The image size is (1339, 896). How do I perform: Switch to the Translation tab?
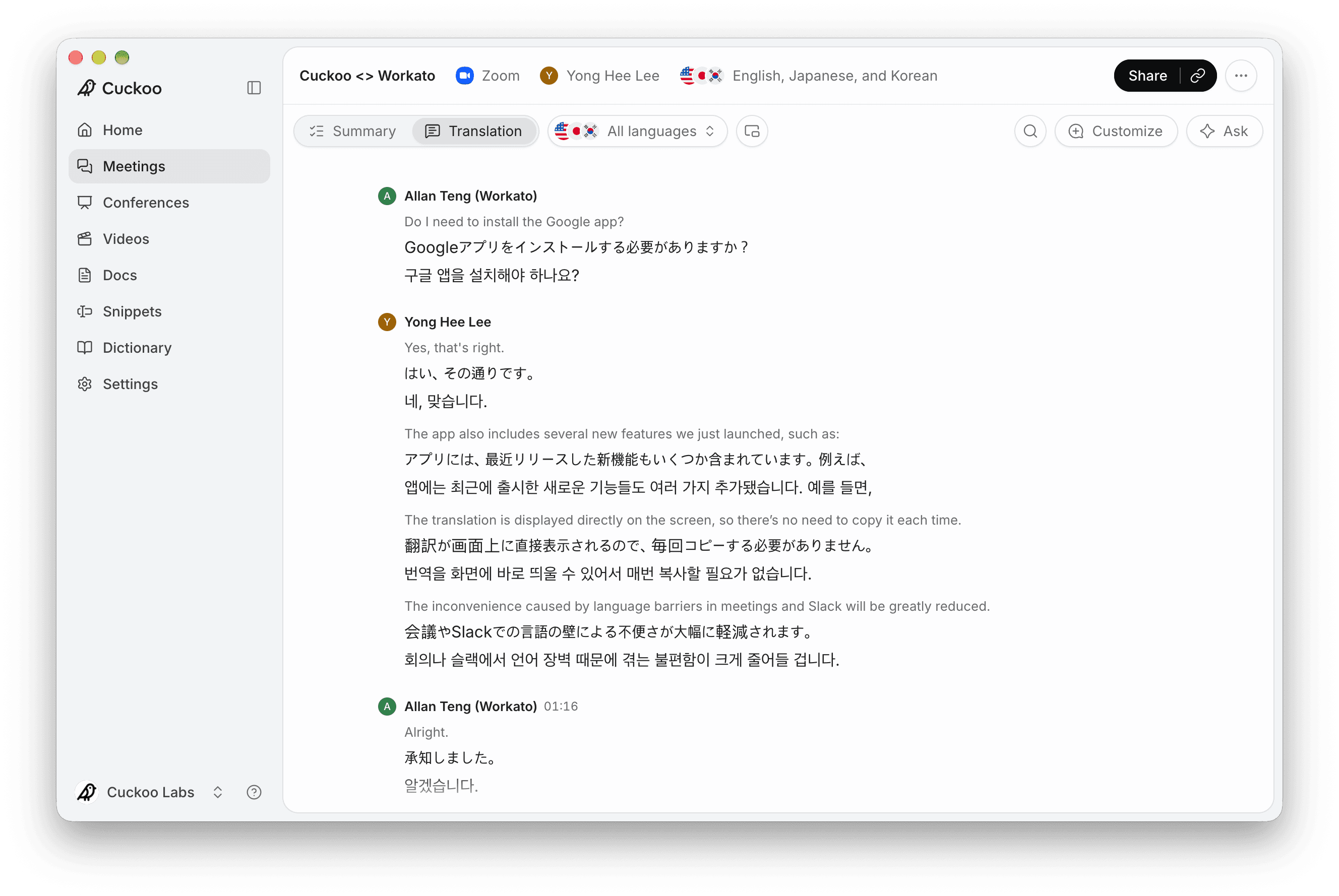pos(474,131)
